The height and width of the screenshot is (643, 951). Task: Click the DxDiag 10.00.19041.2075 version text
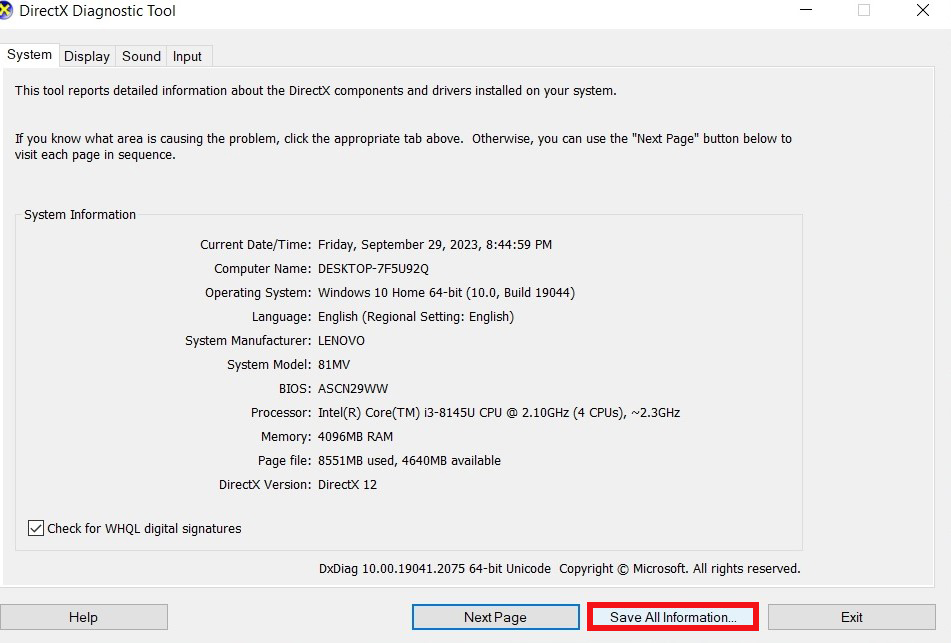pos(435,568)
